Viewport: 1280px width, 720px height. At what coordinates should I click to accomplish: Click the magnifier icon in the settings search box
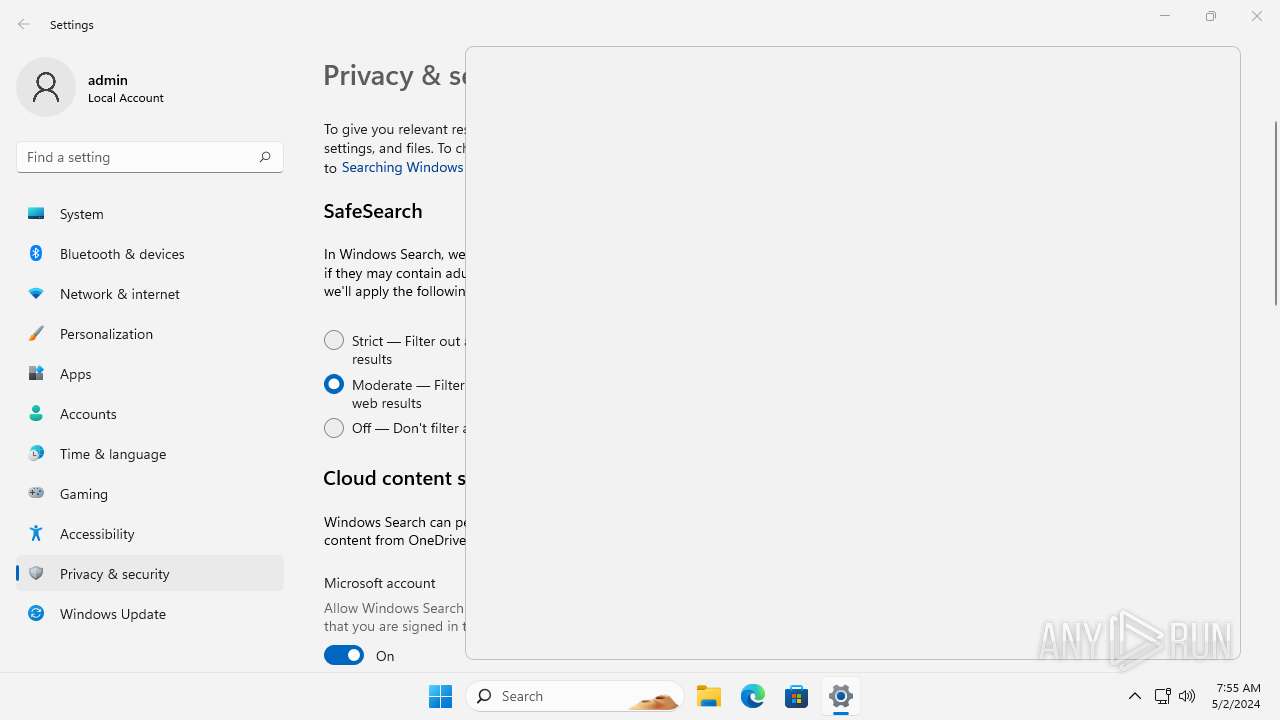pos(264,157)
